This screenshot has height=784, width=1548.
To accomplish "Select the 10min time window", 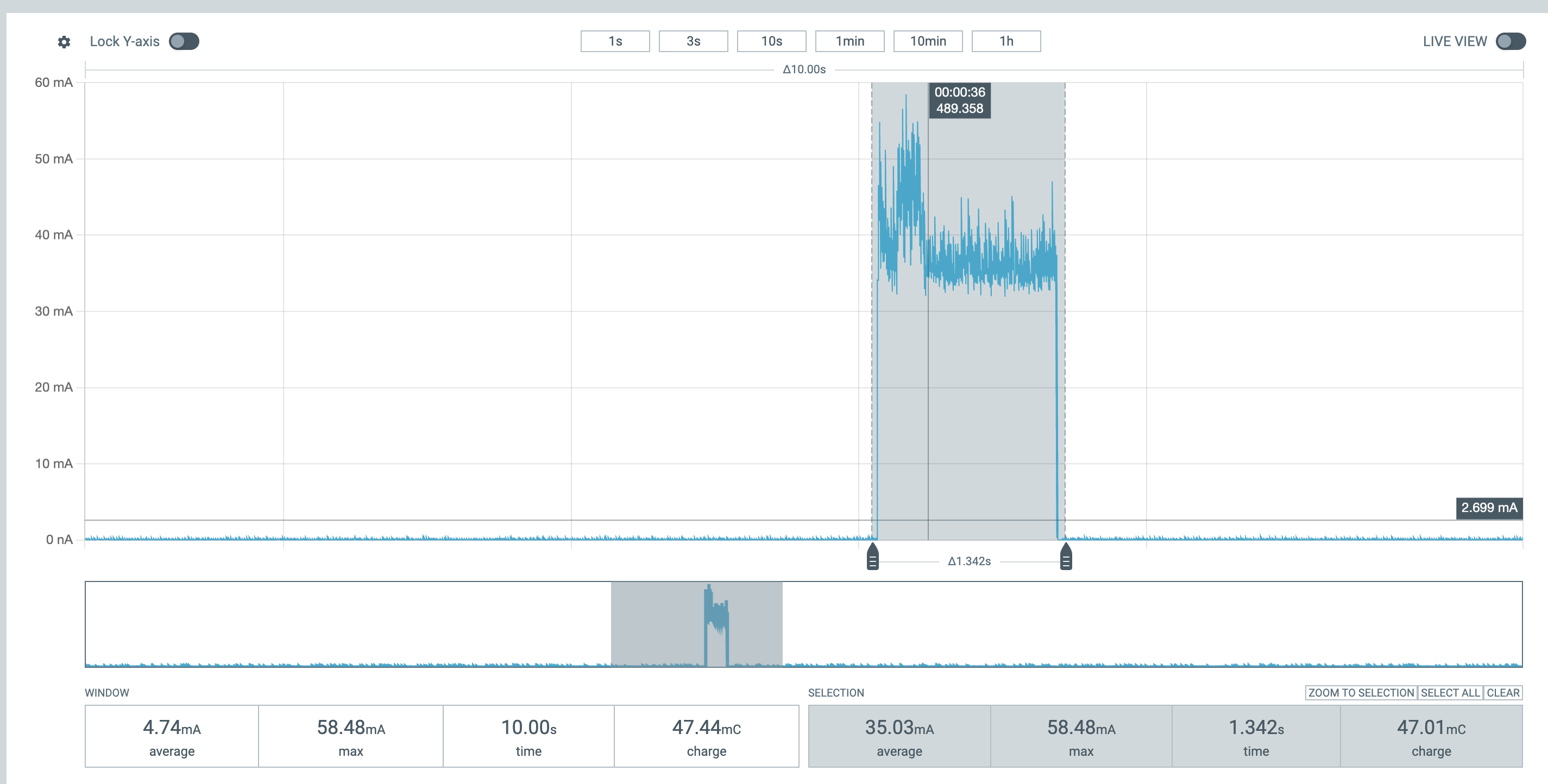I will [928, 41].
